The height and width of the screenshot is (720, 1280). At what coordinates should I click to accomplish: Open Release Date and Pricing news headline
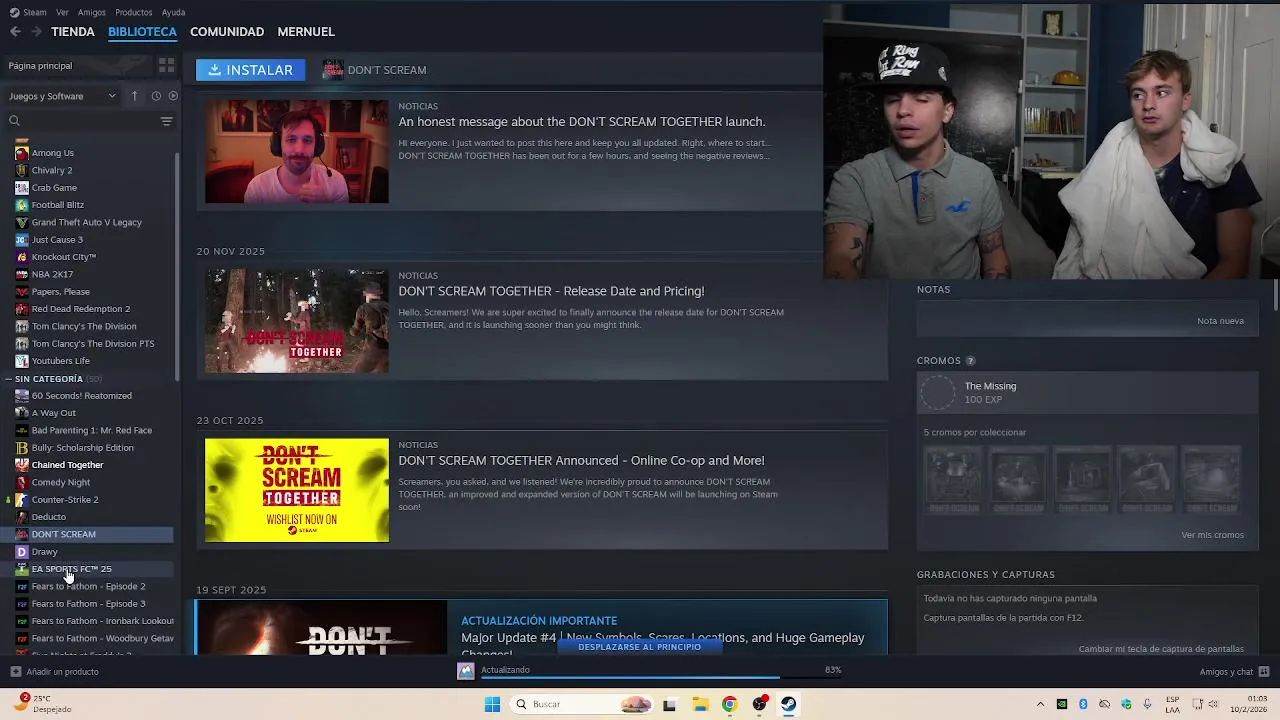point(551,291)
